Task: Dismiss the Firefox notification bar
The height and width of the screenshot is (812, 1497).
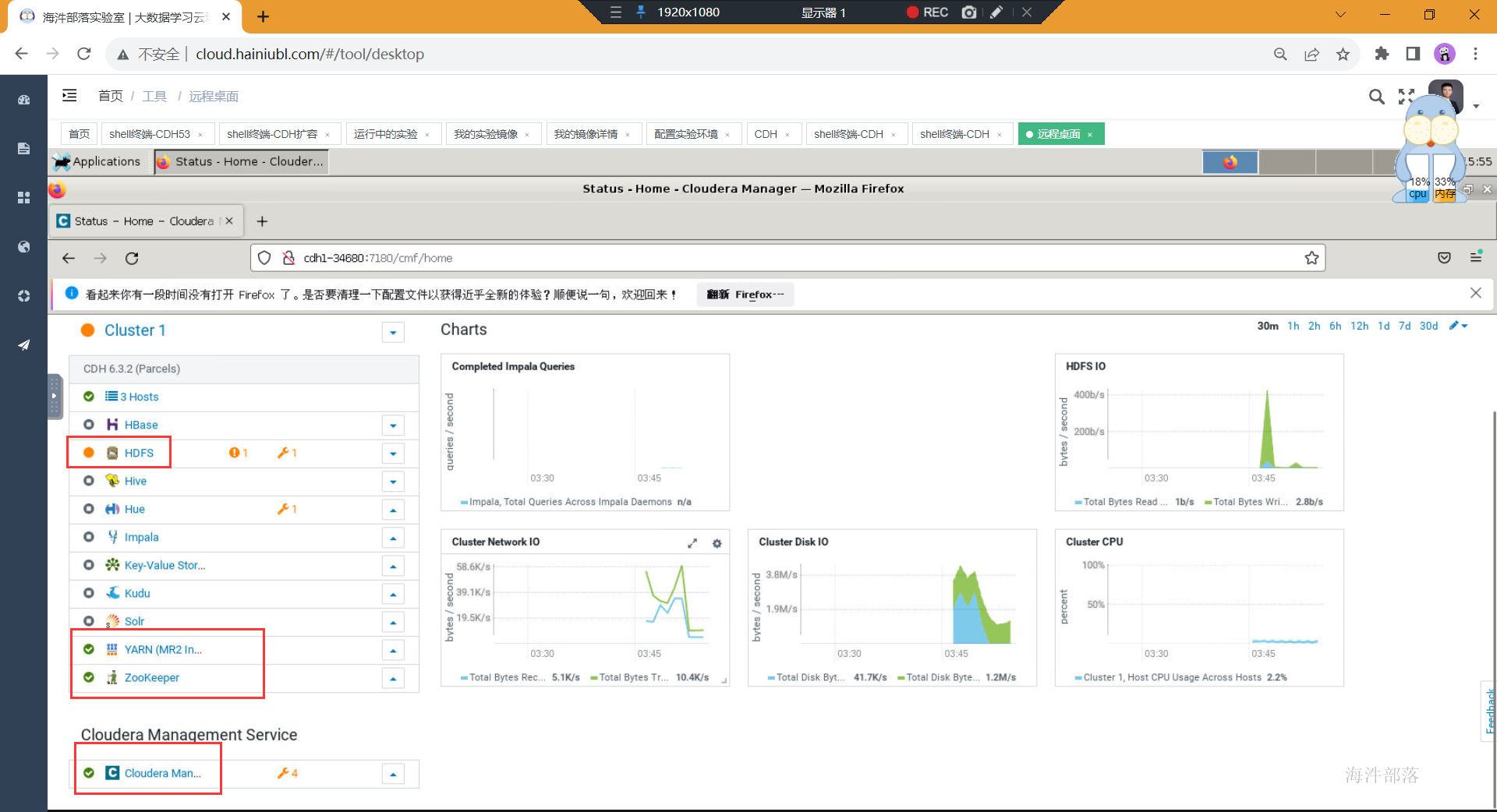Action: coord(1475,293)
